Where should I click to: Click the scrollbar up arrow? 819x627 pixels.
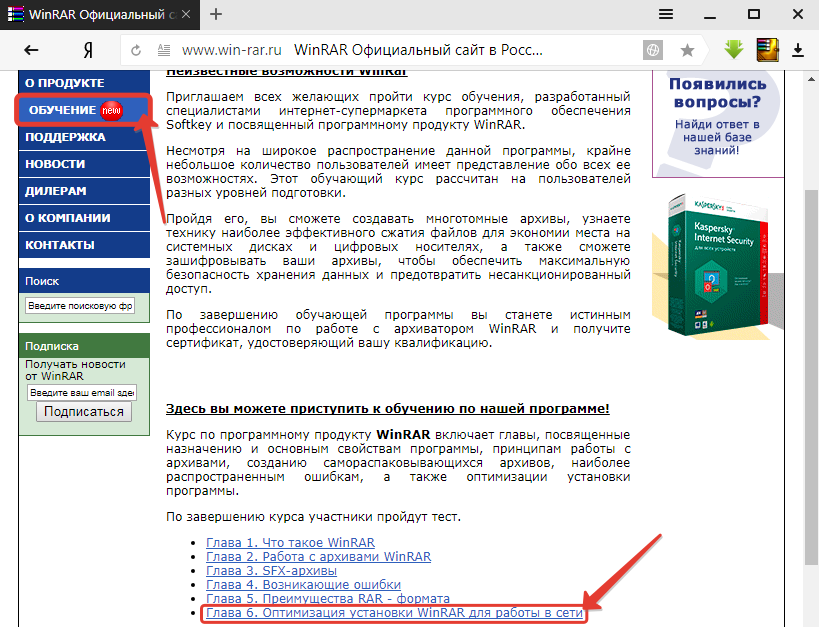[x=811, y=80]
